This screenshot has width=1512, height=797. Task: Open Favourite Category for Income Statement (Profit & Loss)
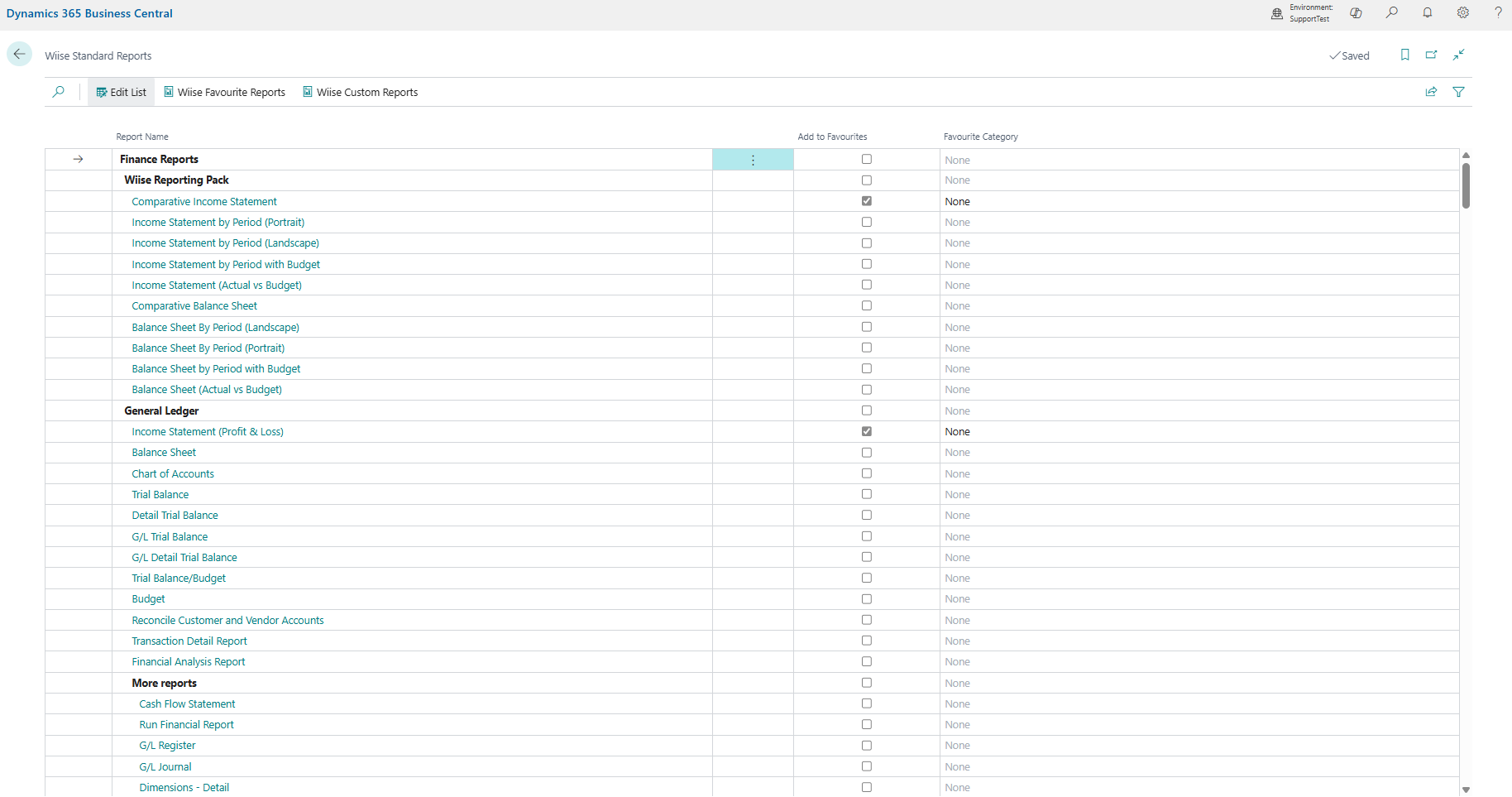(x=1199, y=432)
